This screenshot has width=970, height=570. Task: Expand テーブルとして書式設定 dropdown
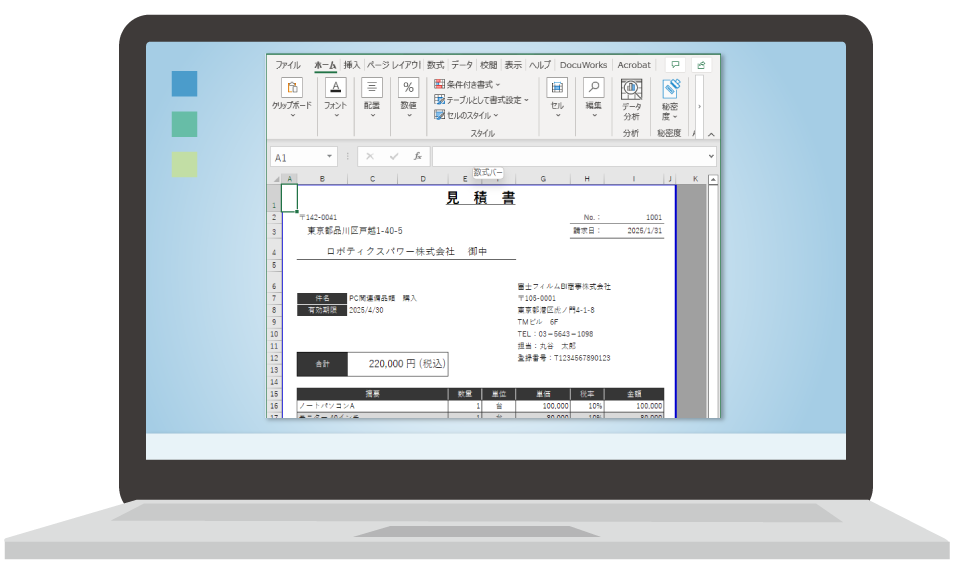pos(481,100)
